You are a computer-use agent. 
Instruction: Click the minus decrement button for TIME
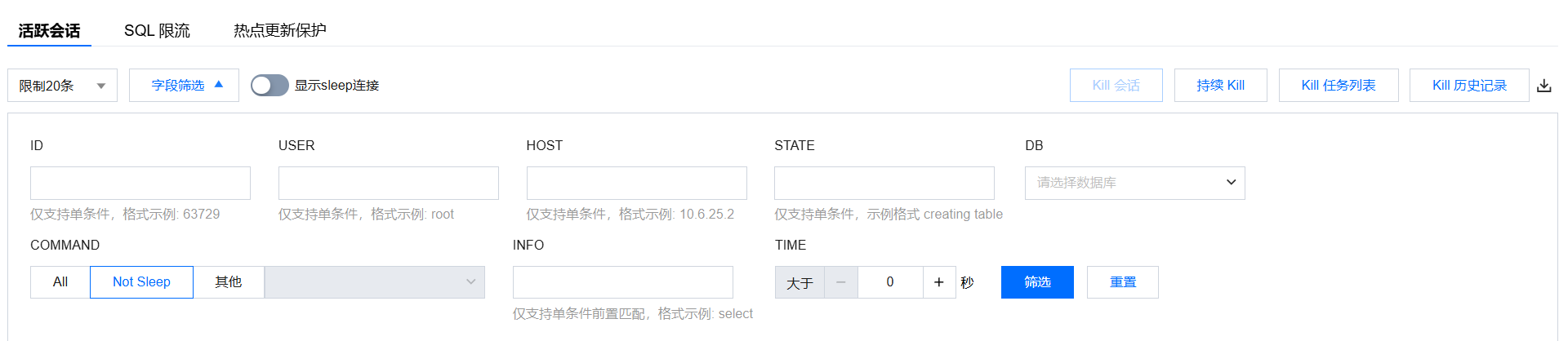pyautogui.click(x=841, y=282)
